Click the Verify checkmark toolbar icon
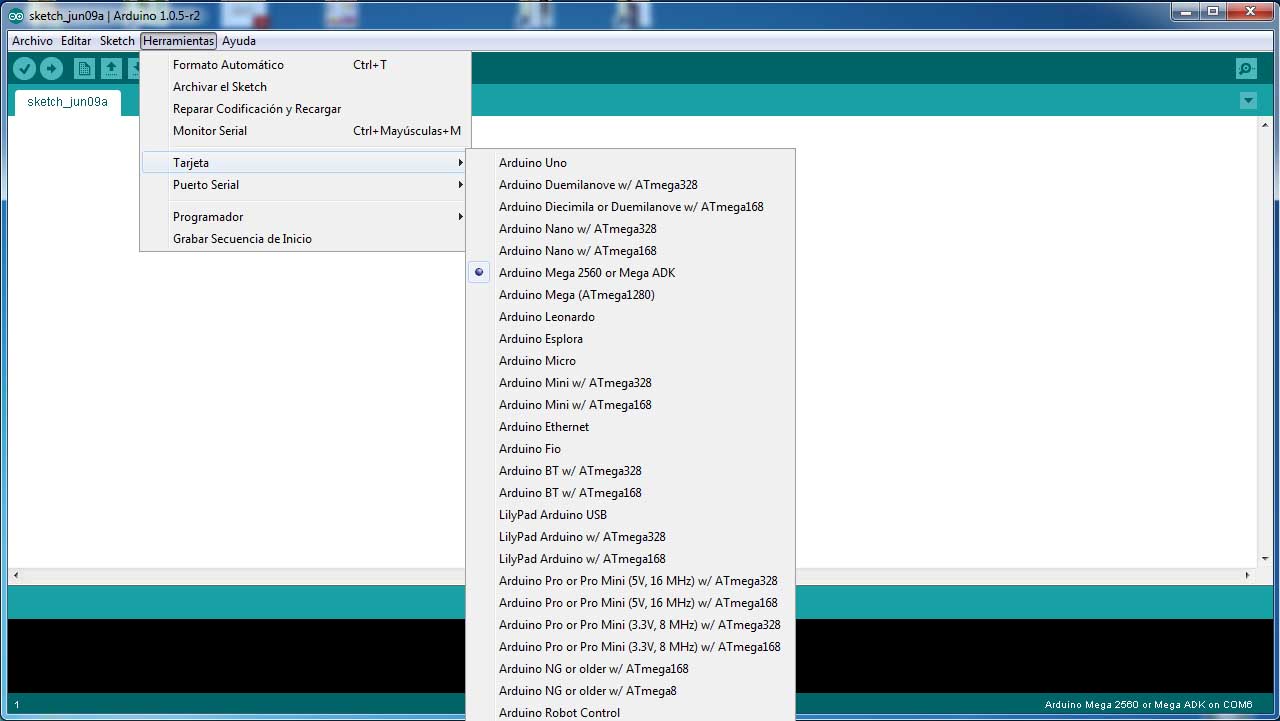Viewport: 1280px width, 721px height. click(25, 68)
